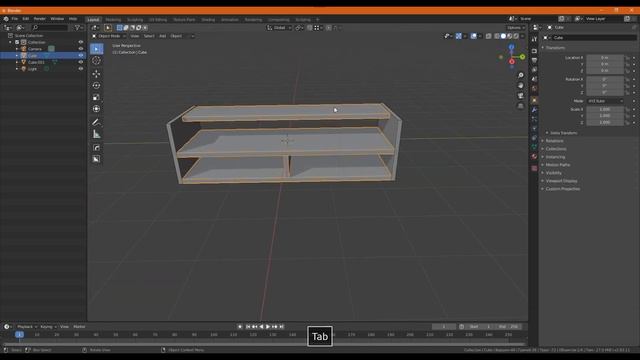640x360 pixels.
Task: Hide the Collection in outliner
Action: click(80, 42)
